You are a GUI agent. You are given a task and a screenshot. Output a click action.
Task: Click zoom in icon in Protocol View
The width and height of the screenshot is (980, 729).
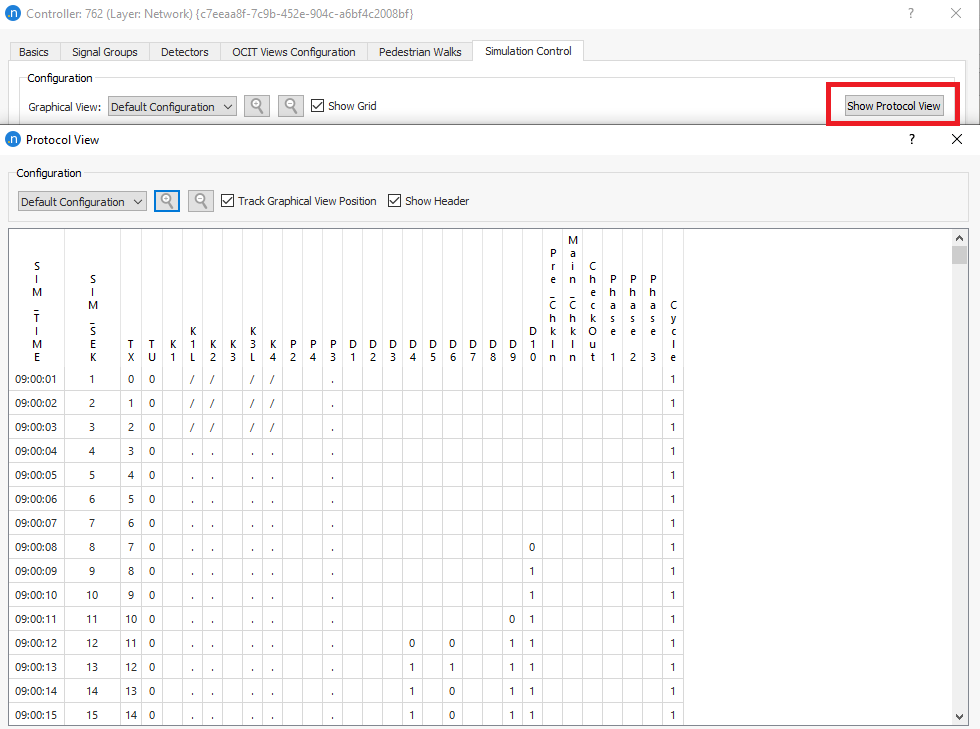pos(168,201)
